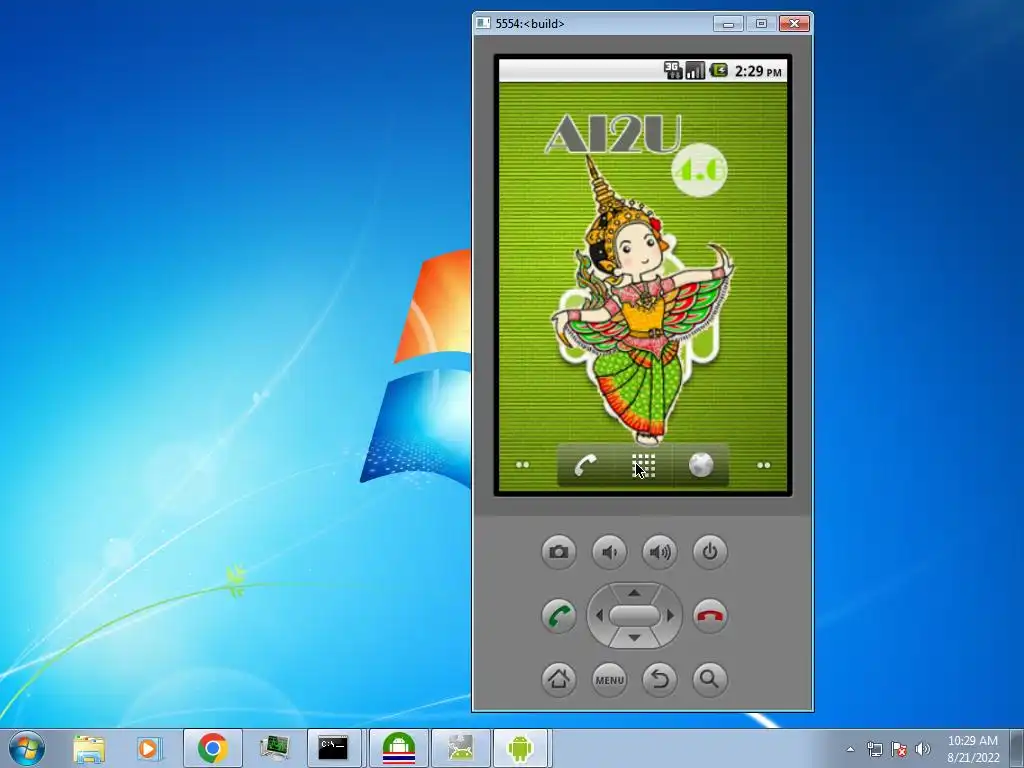Click the D-pad center select button

click(634, 615)
